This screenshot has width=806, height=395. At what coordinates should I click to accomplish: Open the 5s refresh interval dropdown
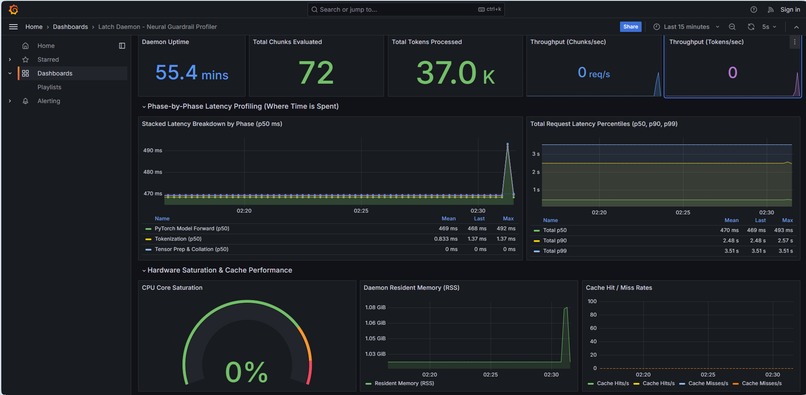point(770,27)
